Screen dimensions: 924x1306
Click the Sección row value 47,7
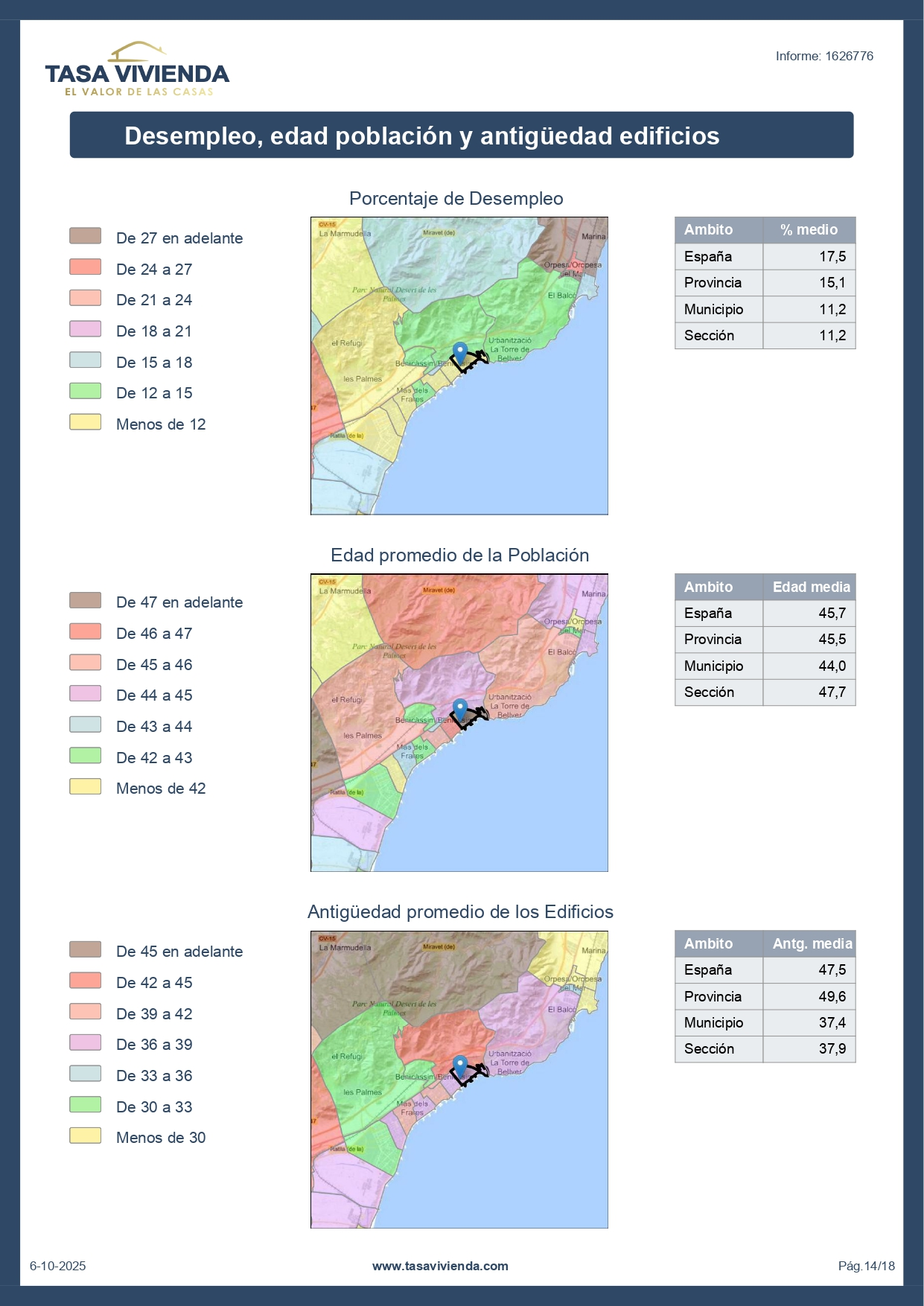point(832,692)
